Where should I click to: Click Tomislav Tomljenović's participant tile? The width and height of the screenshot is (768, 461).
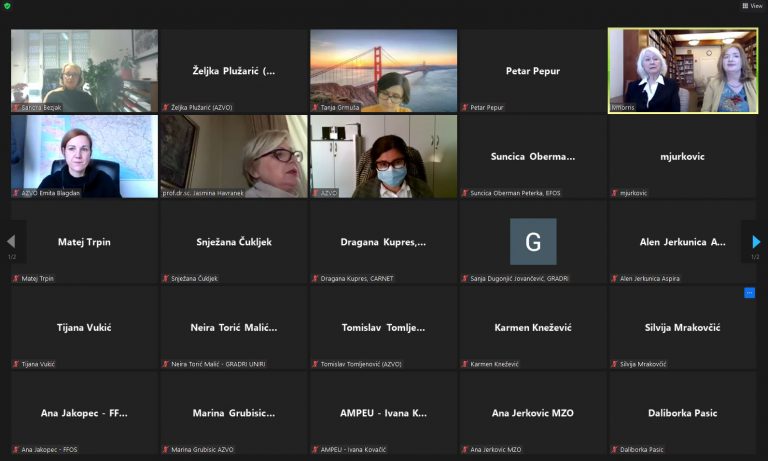(383, 327)
